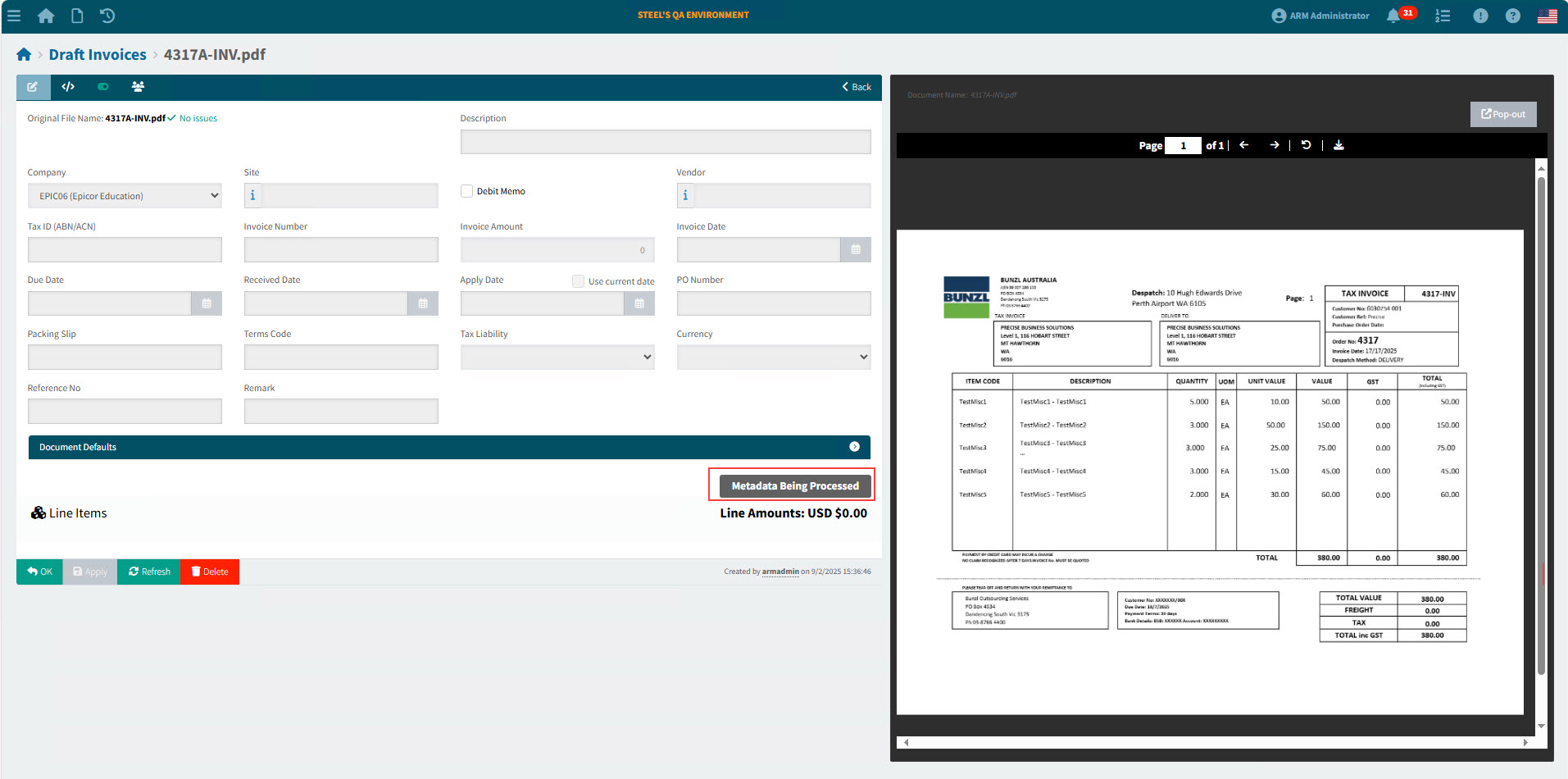Download the document in the PDF viewer
The width and height of the screenshot is (1568, 779).
pos(1338,145)
